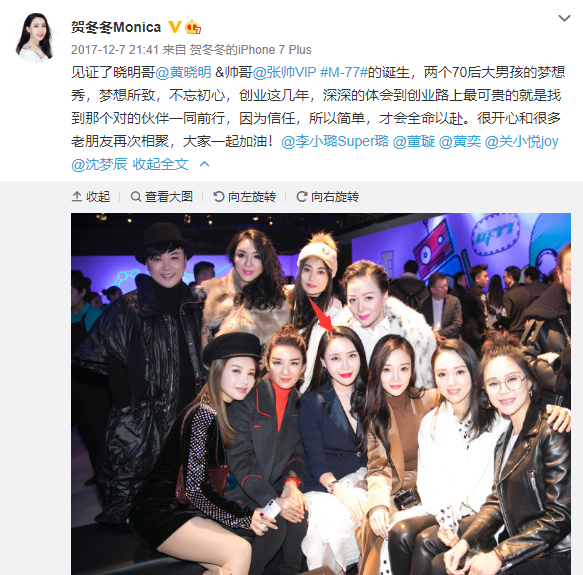Click the 贺冬冬Monica profile avatar
The image size is (583, 575).
[35, 37]
